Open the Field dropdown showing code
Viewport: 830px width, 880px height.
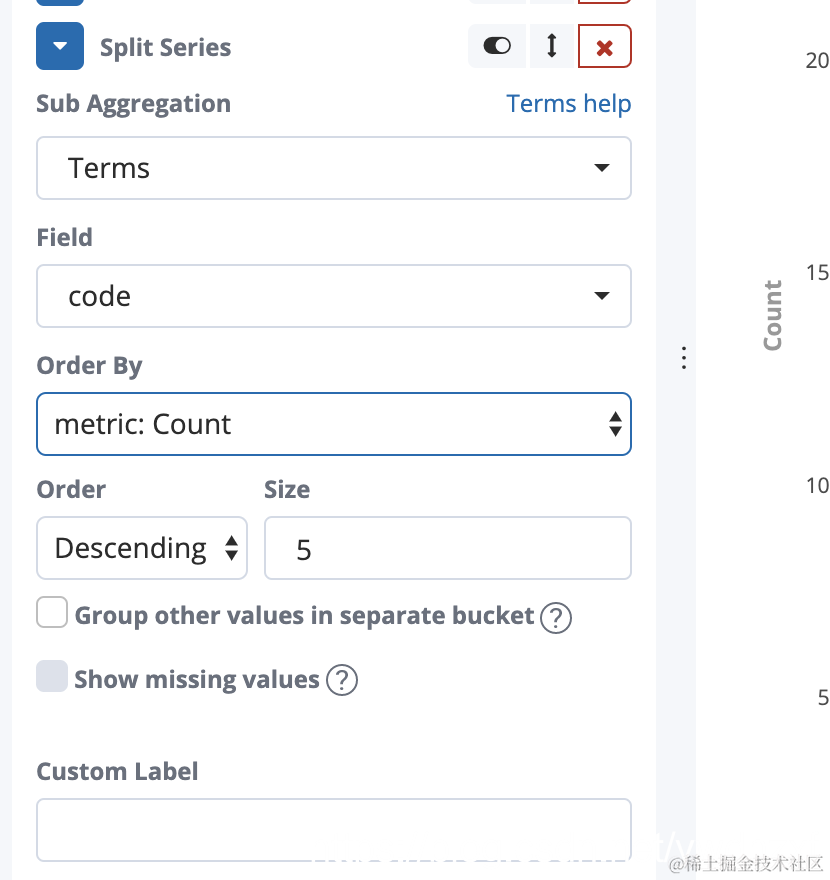[x=333, y=296]
